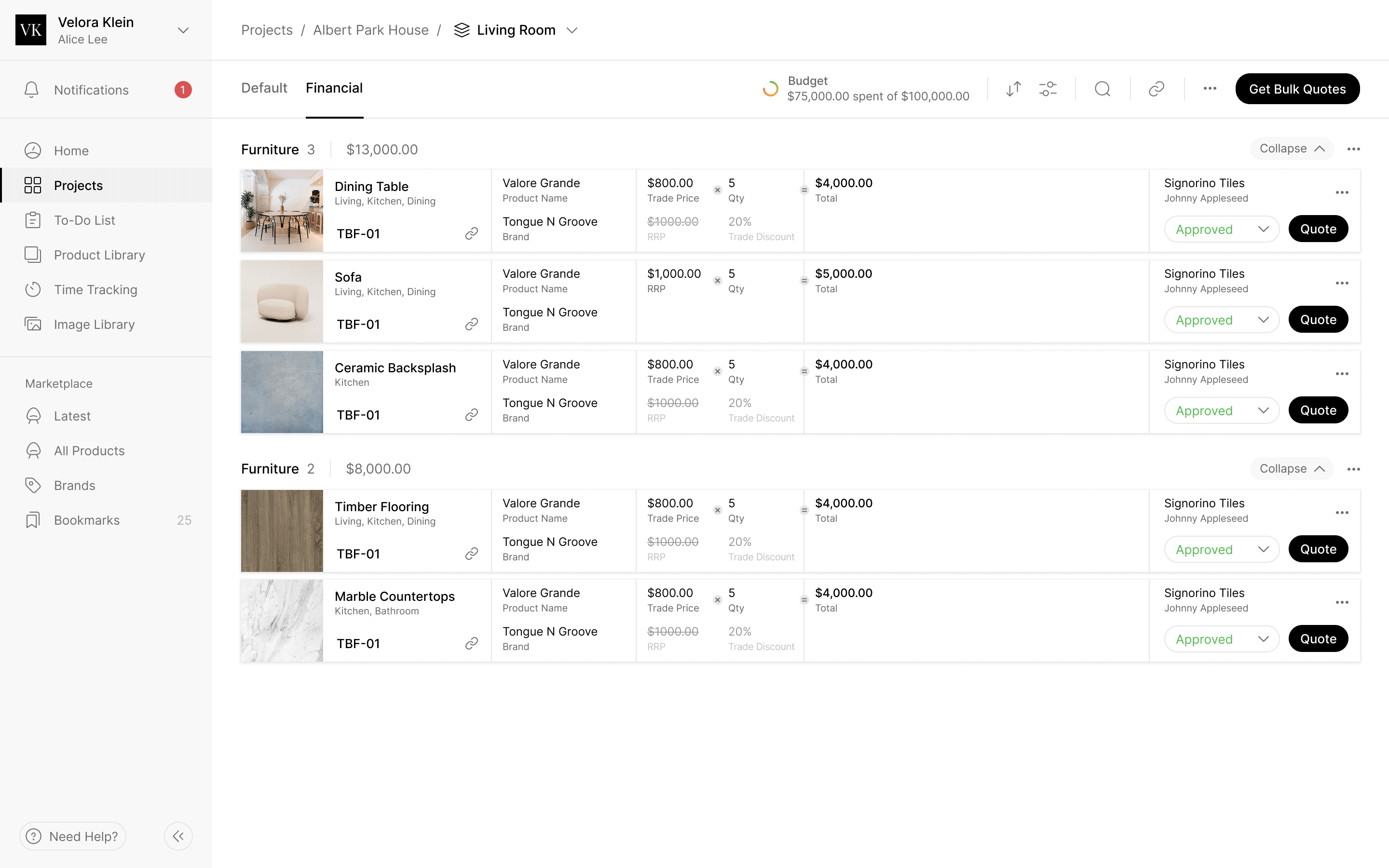Open To-Do List in sidebar
This screenshot has height=868, width=1389.
click(x=106, y=220)
